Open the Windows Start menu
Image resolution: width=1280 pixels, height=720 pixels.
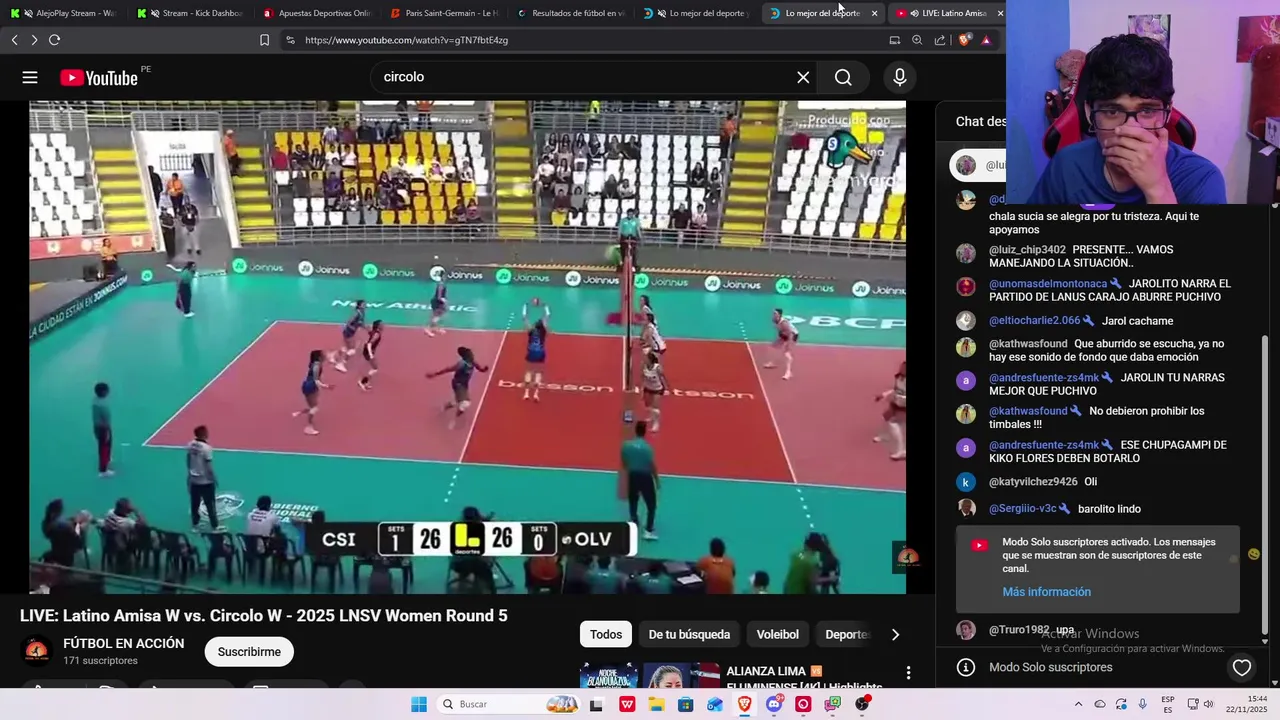[x=419, y=704]
